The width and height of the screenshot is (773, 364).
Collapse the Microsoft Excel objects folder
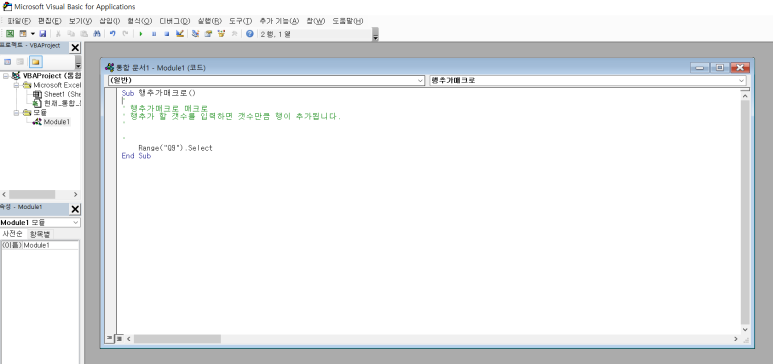16,85
